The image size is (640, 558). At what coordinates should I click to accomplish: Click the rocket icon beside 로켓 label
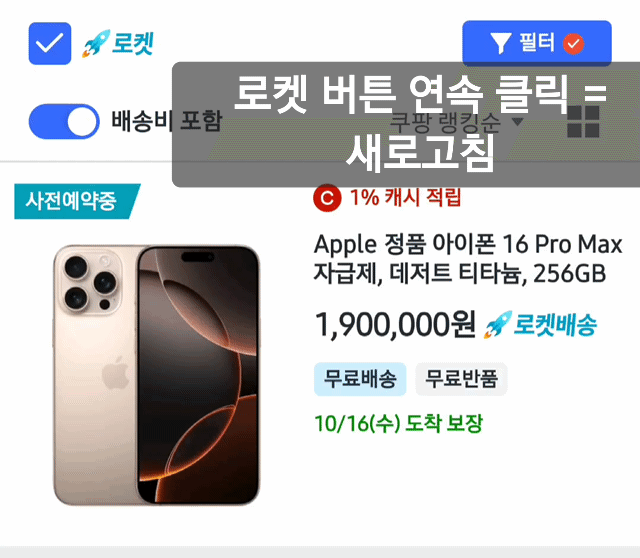click(x=96, y=43)
